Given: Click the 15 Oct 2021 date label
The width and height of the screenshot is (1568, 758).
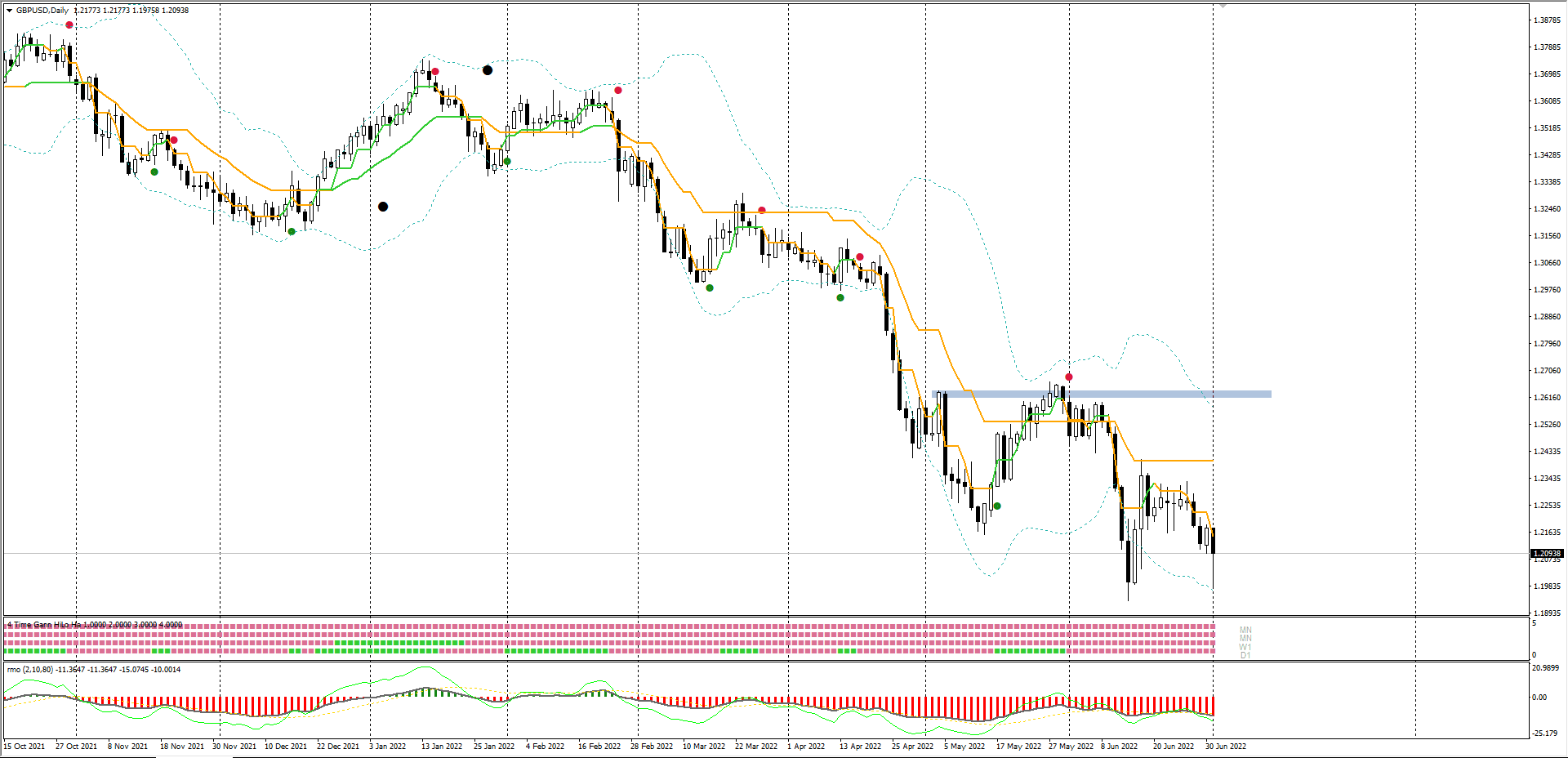Looking at the screenshot, I should tap(24, 747).
